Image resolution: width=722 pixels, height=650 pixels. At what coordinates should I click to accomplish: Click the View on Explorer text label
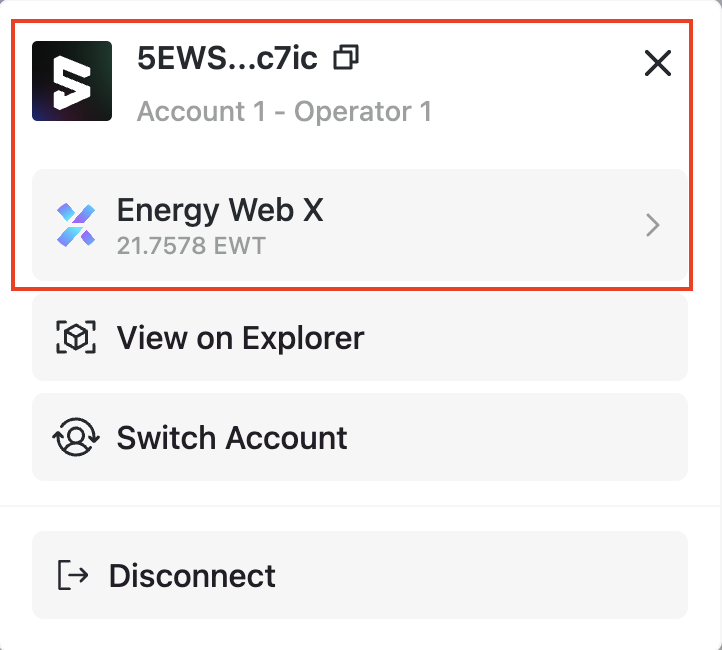[240, 338]
